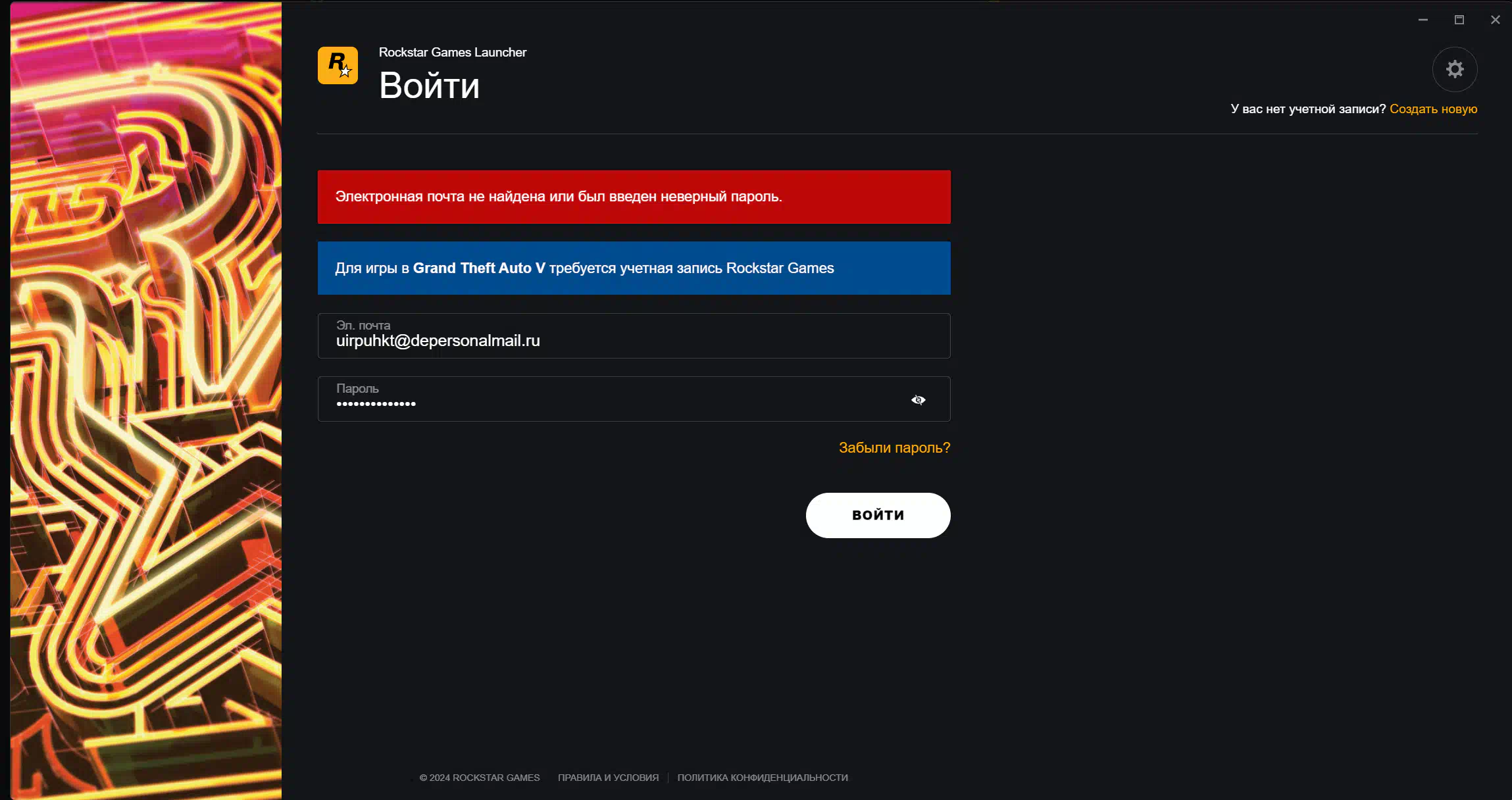Focus the Эл. почта email field
1512x800 pixels.
(633, 341)
